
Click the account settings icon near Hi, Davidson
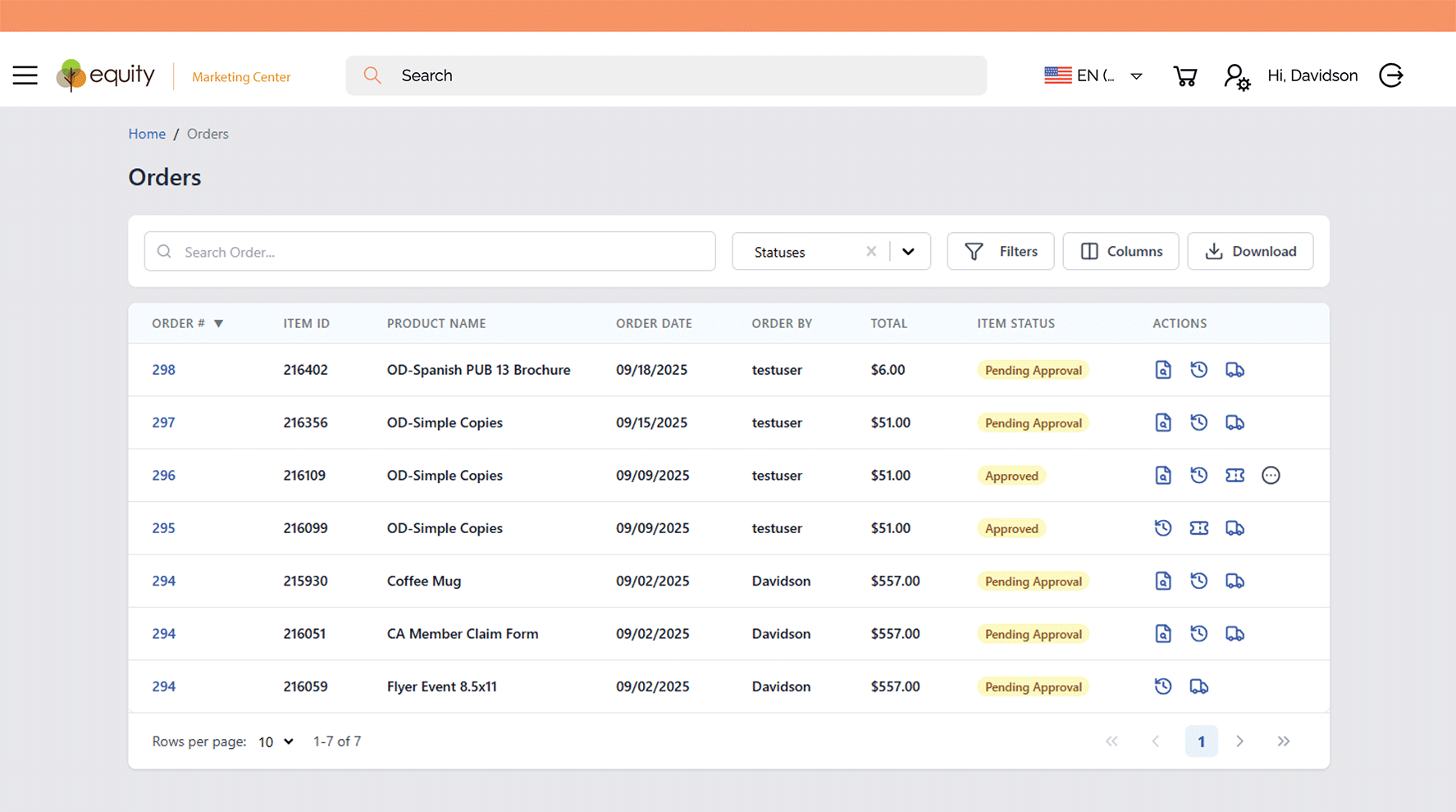coord(1236,75)
